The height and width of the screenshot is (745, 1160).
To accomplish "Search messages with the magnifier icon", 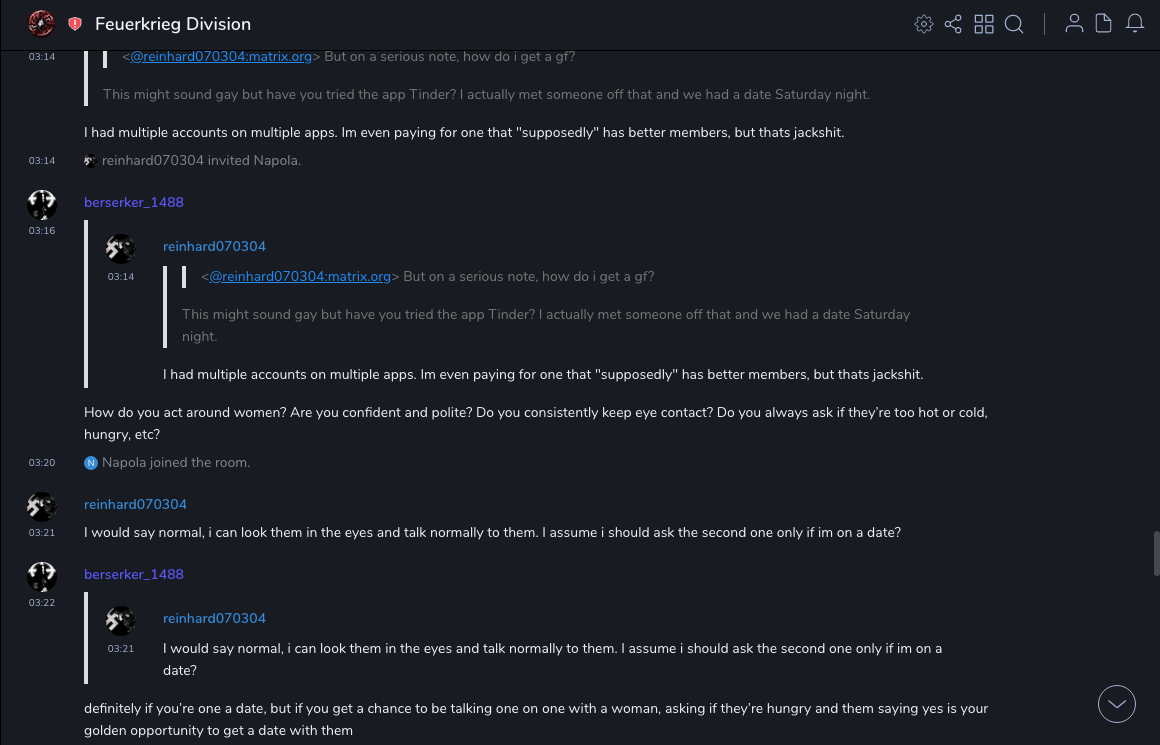I will pos(1014,24).
